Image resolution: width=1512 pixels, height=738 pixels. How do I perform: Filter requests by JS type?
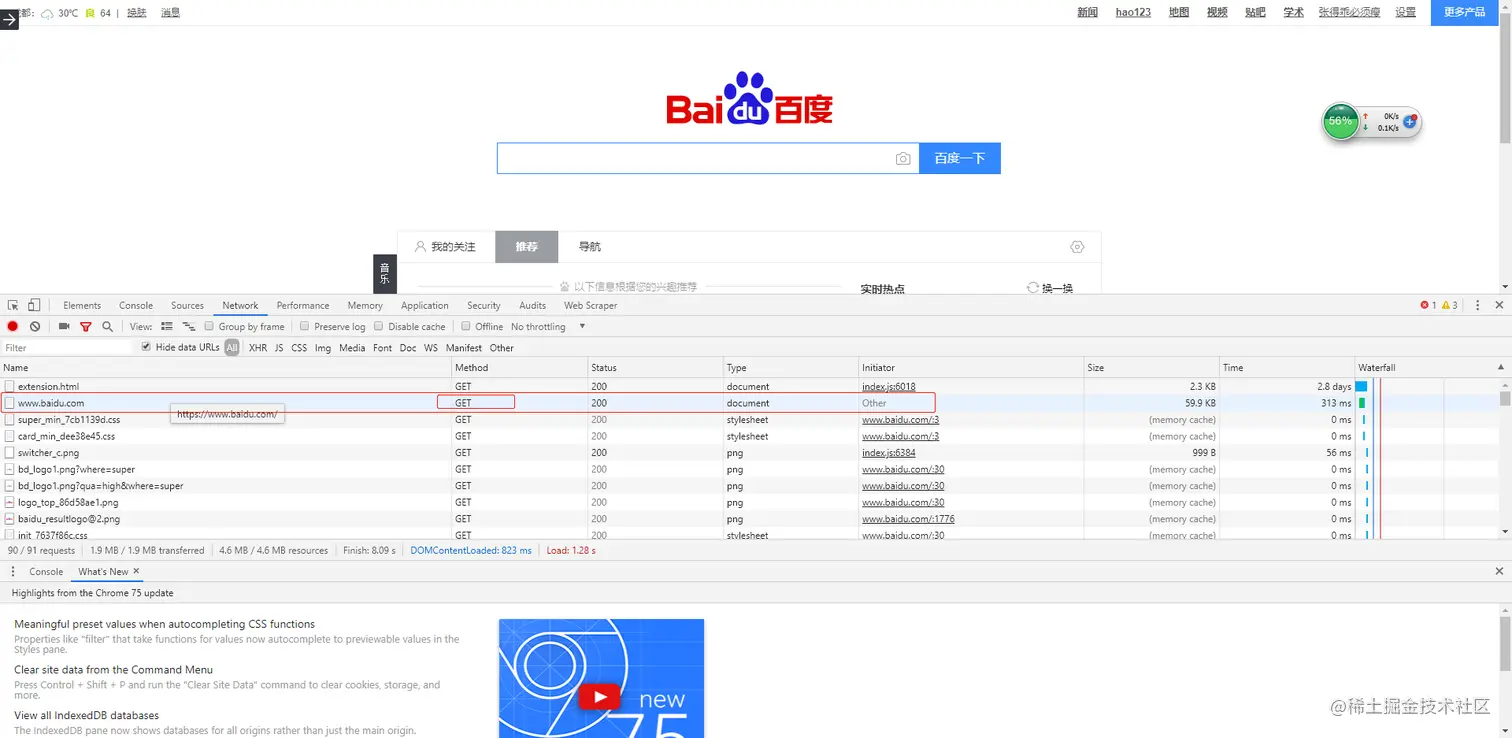pos(279,348)
